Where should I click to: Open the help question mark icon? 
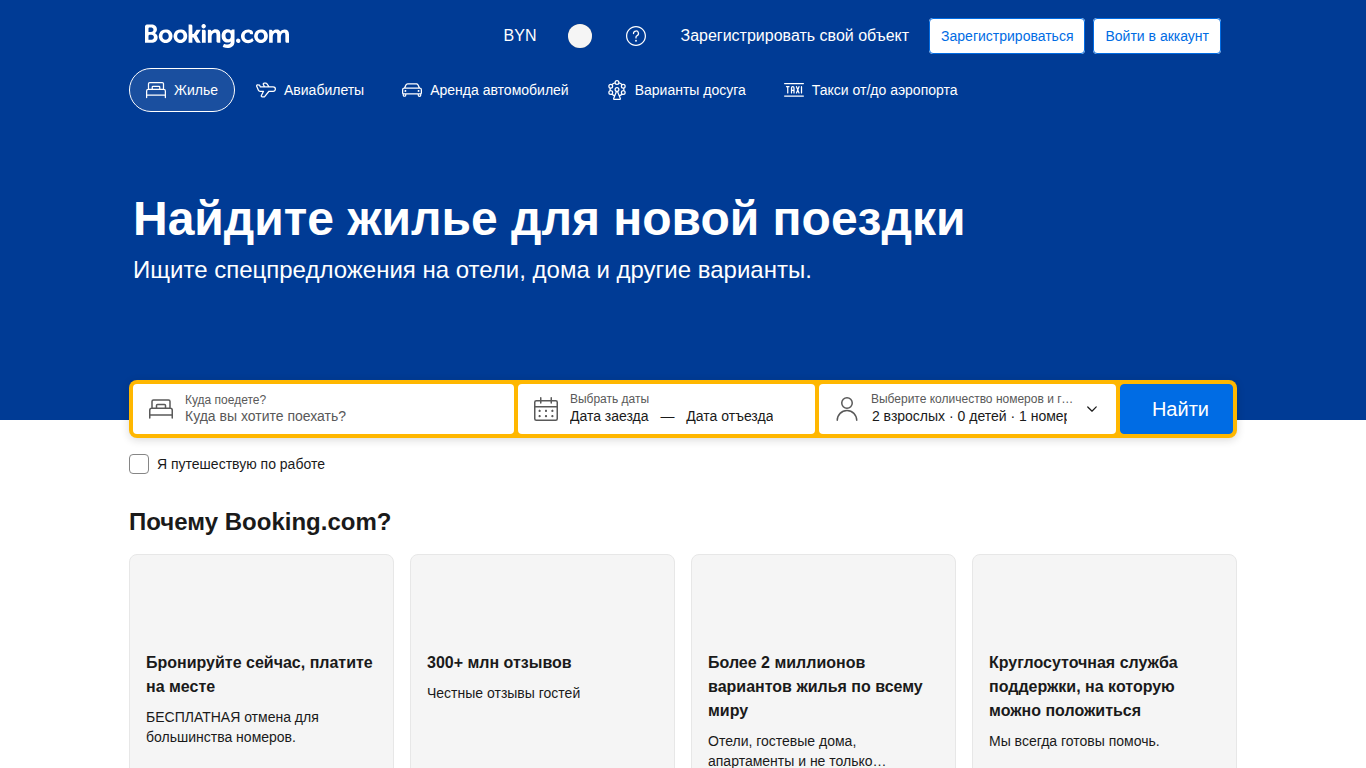pyautogui.click(x=636, y=36)
